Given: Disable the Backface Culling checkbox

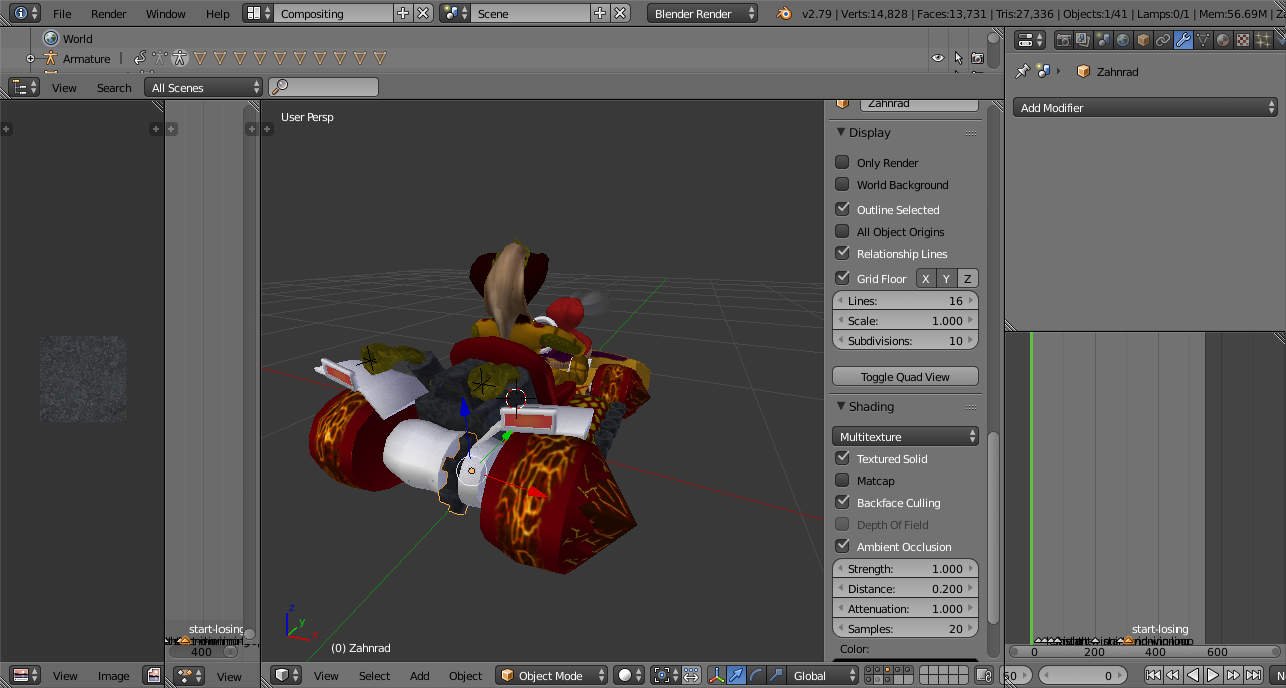Looking at the screenshot, I should [842, 502].
